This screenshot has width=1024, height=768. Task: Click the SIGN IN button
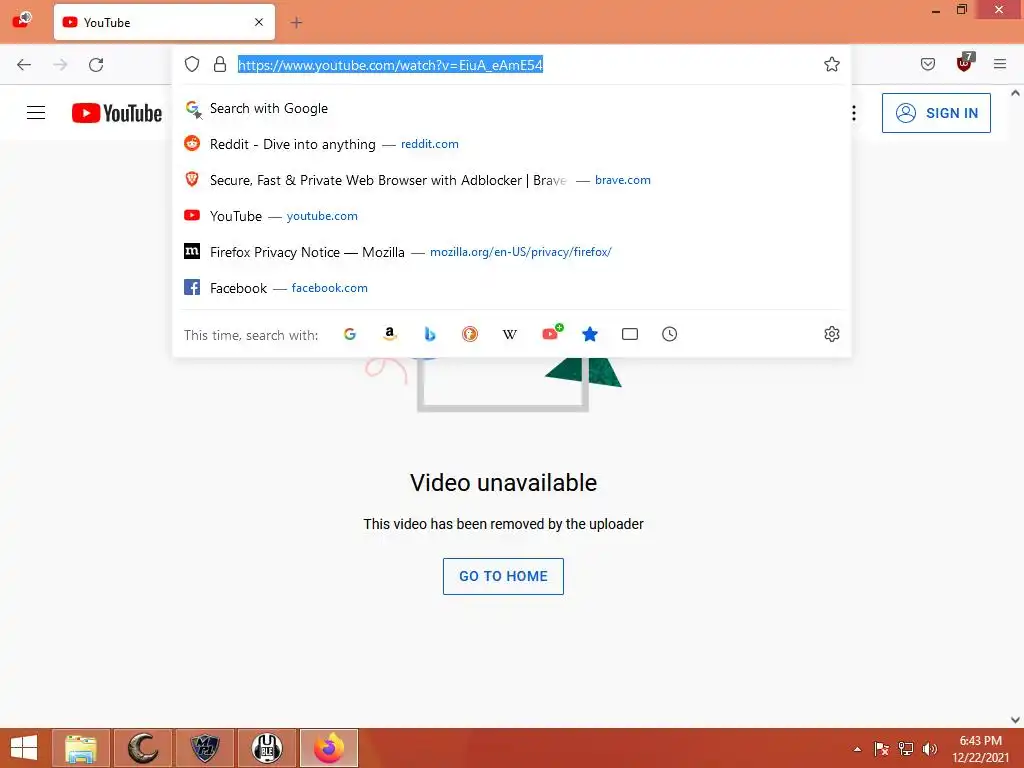click(936, 113)
